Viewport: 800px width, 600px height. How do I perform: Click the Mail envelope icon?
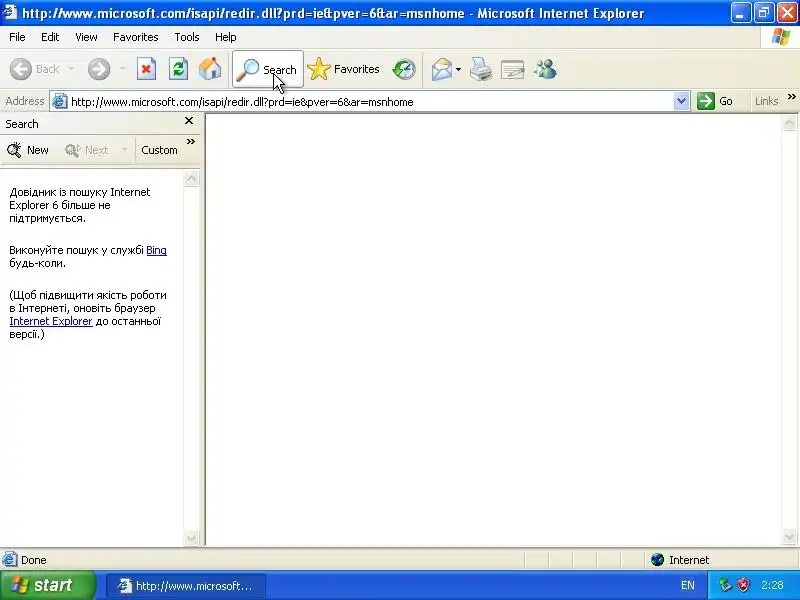442,69
